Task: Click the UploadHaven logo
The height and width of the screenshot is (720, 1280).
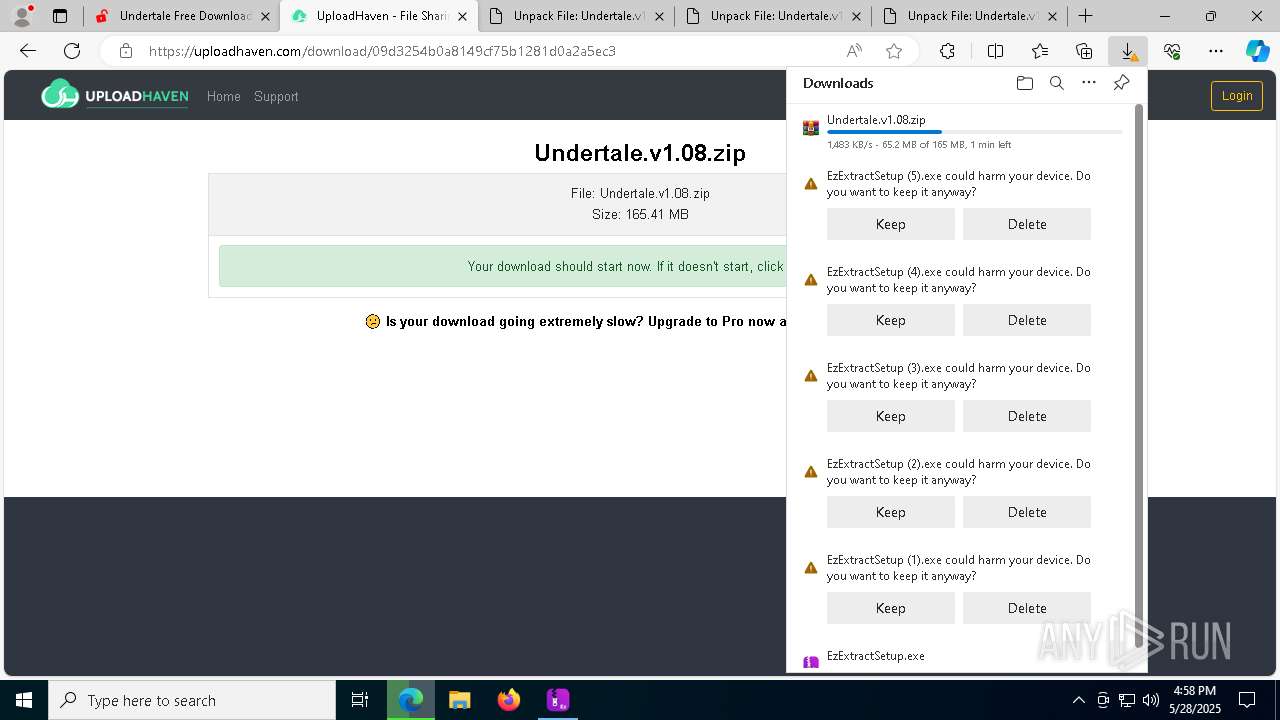Action: 115,96
